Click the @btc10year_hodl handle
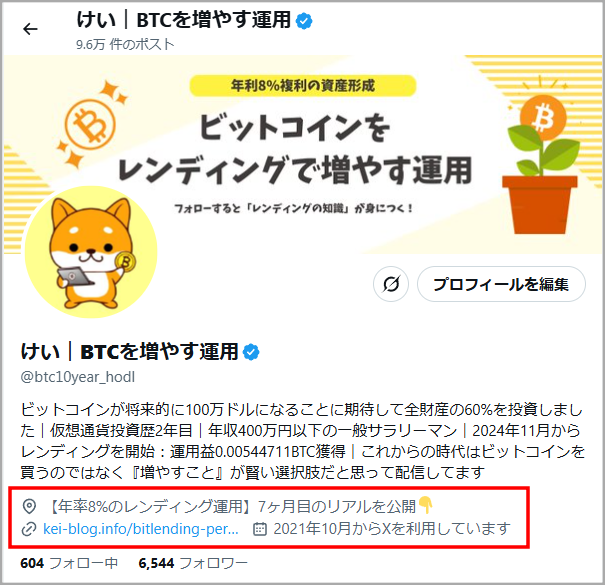This screenshot has width=605, height=585. [x=78, y=377]
